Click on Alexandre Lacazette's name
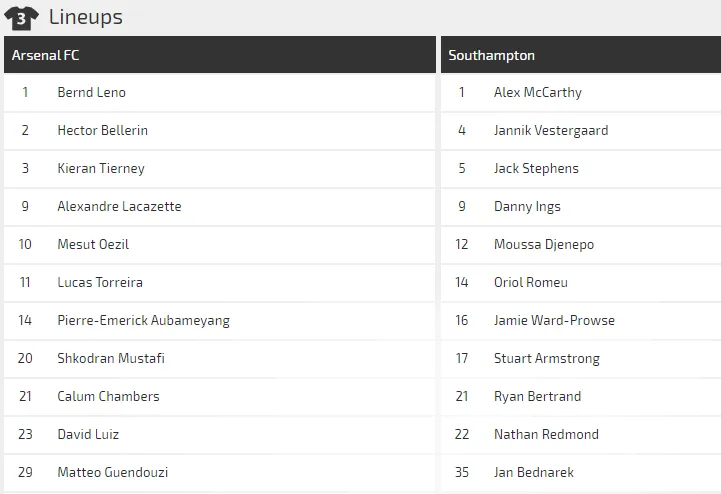Screen dimensions: 721x494 (119, 206)
